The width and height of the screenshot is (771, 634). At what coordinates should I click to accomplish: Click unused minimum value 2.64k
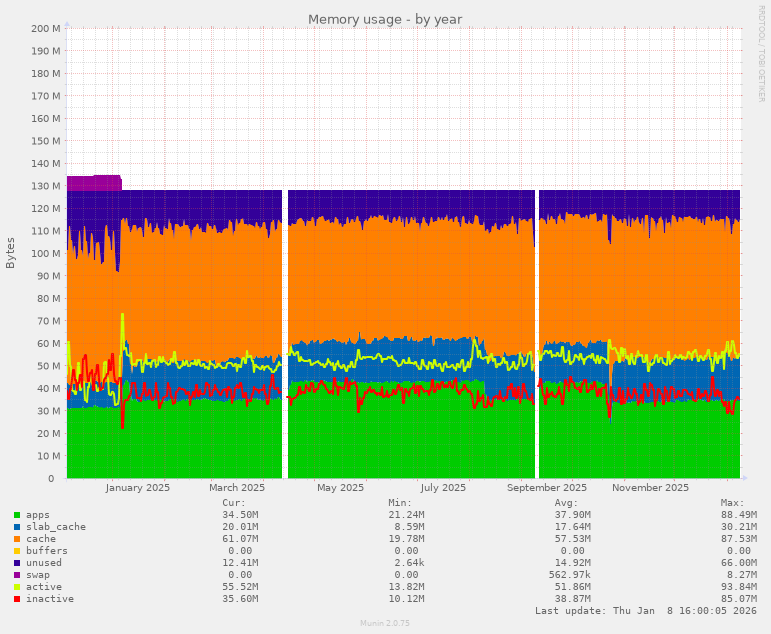tap(409, 563)
